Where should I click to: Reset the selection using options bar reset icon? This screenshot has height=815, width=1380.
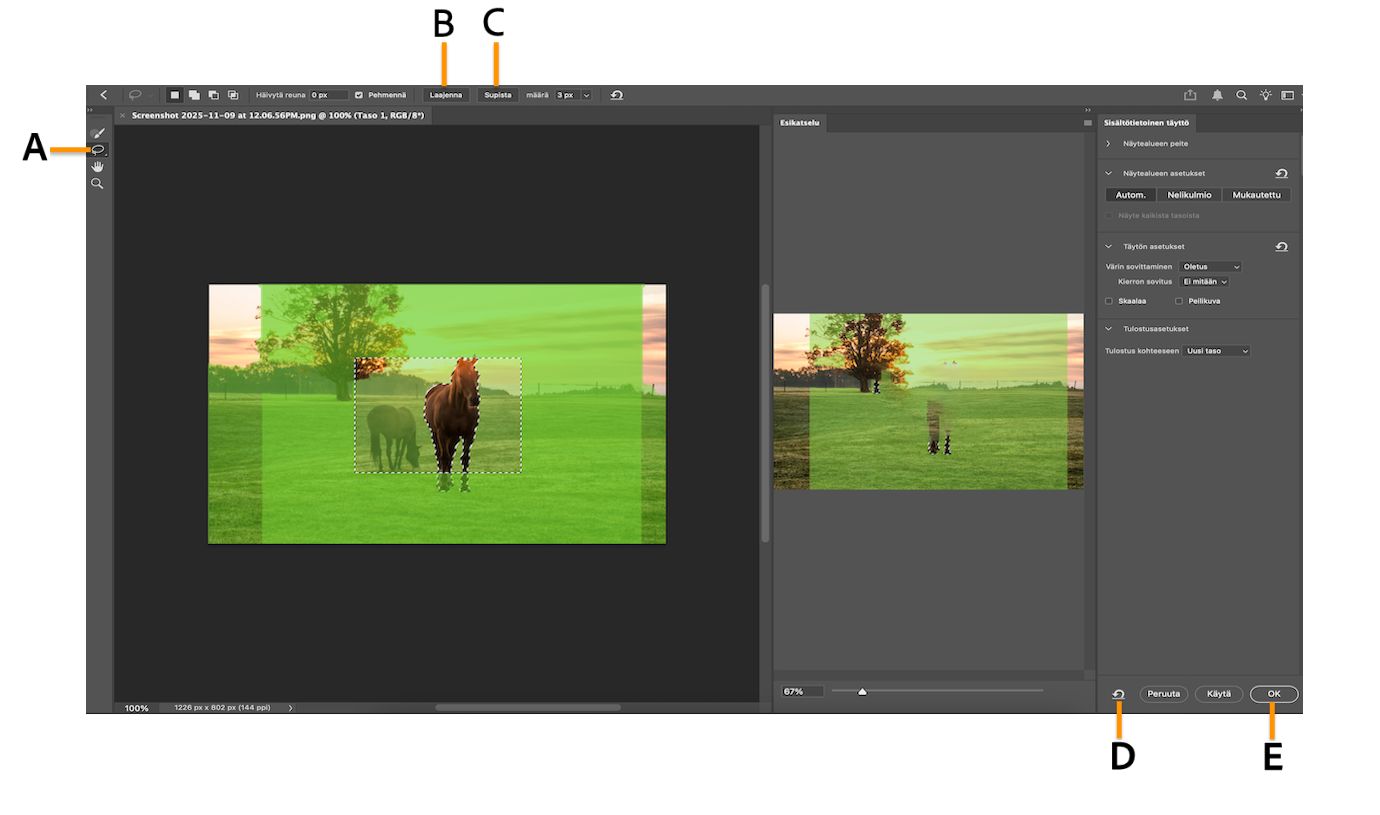(616, 95)
